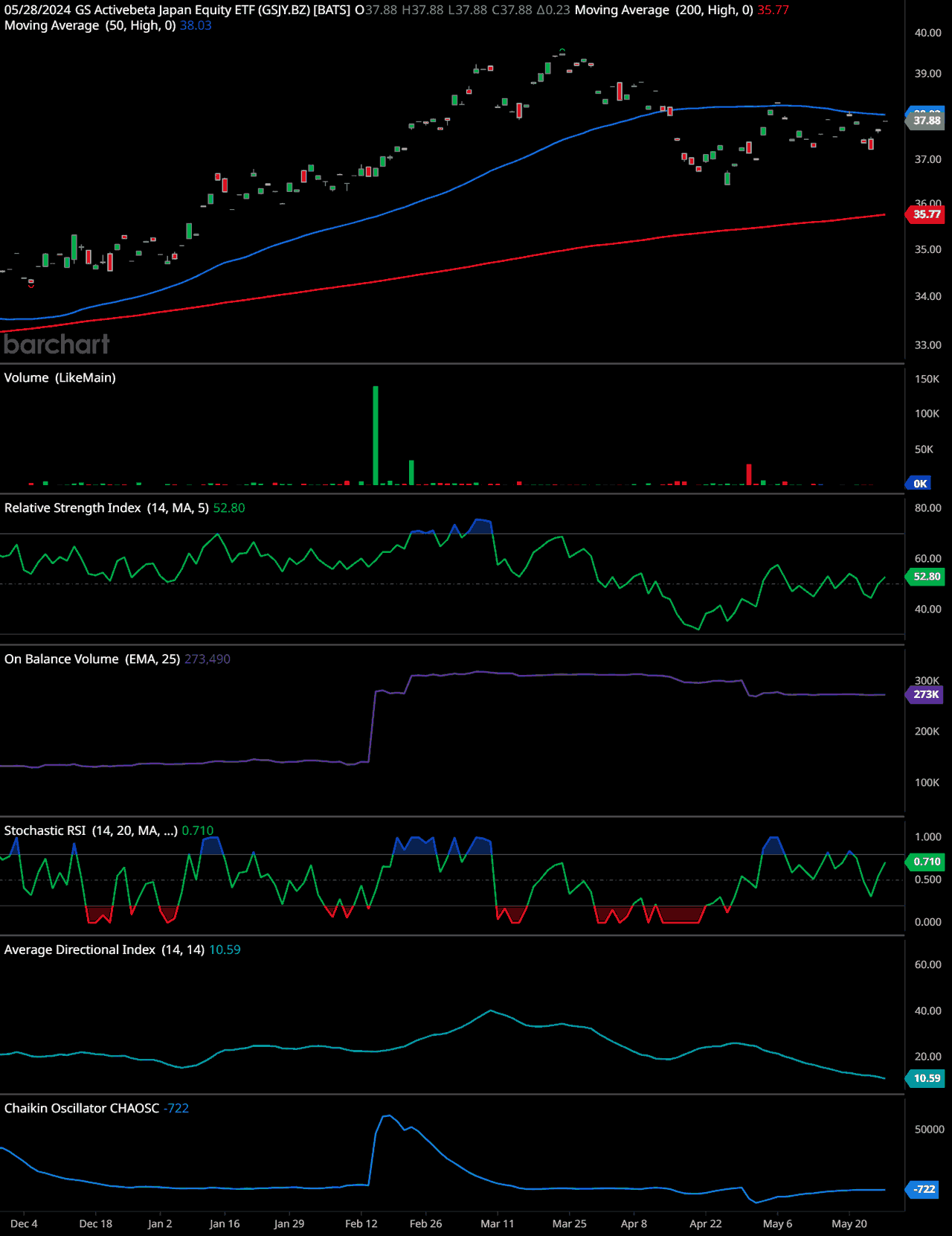This screenshot has height=1236, width=952.
Task: Click the Feb 12 date label
Action: [x=361, y=1223]
